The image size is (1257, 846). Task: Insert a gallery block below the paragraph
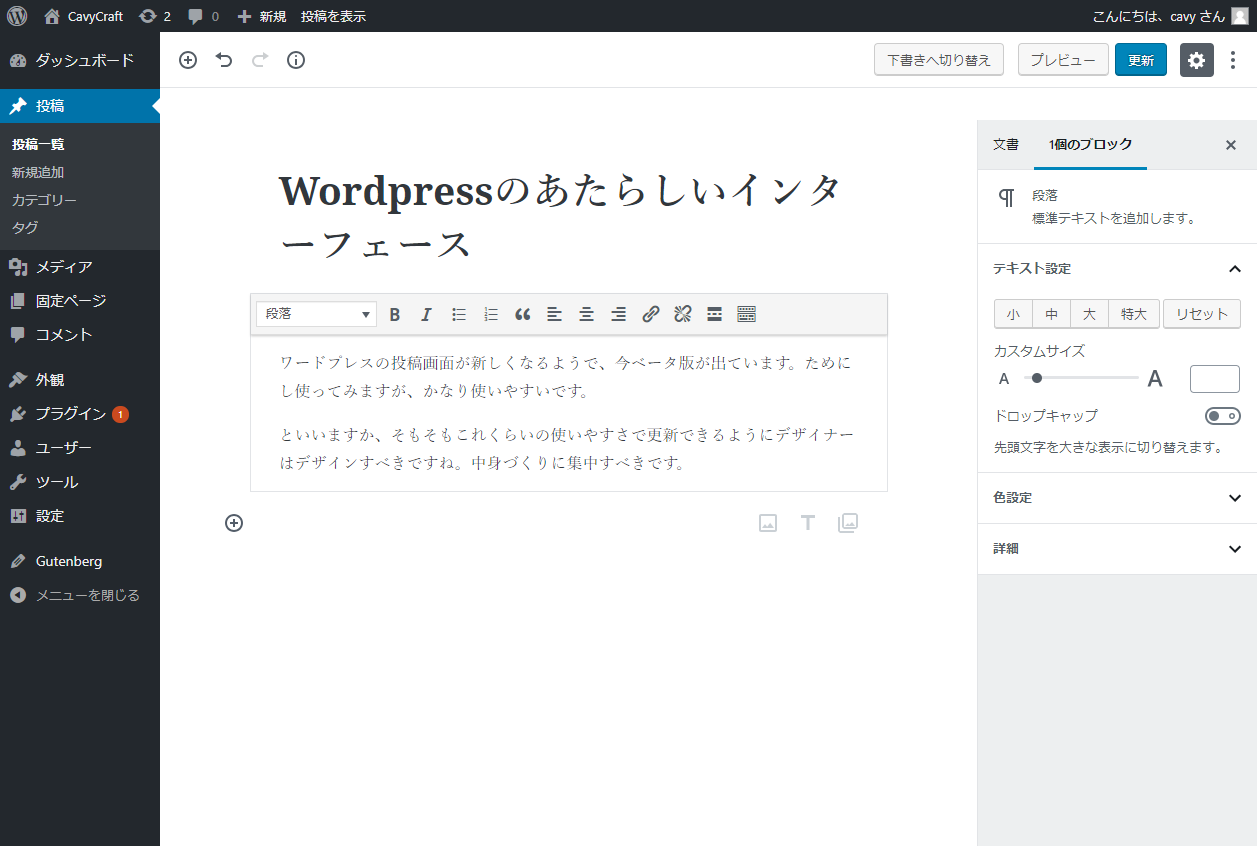tap(848, 522)
